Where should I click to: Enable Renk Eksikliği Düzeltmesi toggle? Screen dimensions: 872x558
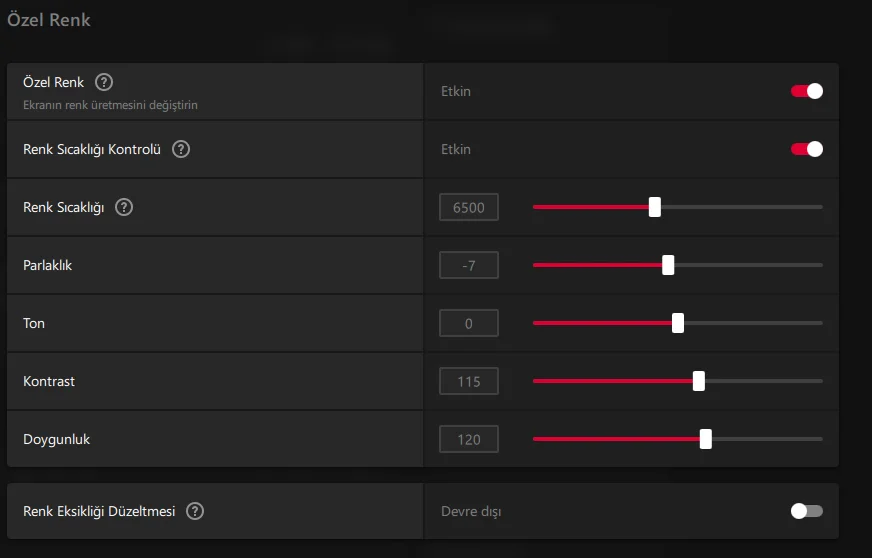pyautogui.click(x=806, y=511)
